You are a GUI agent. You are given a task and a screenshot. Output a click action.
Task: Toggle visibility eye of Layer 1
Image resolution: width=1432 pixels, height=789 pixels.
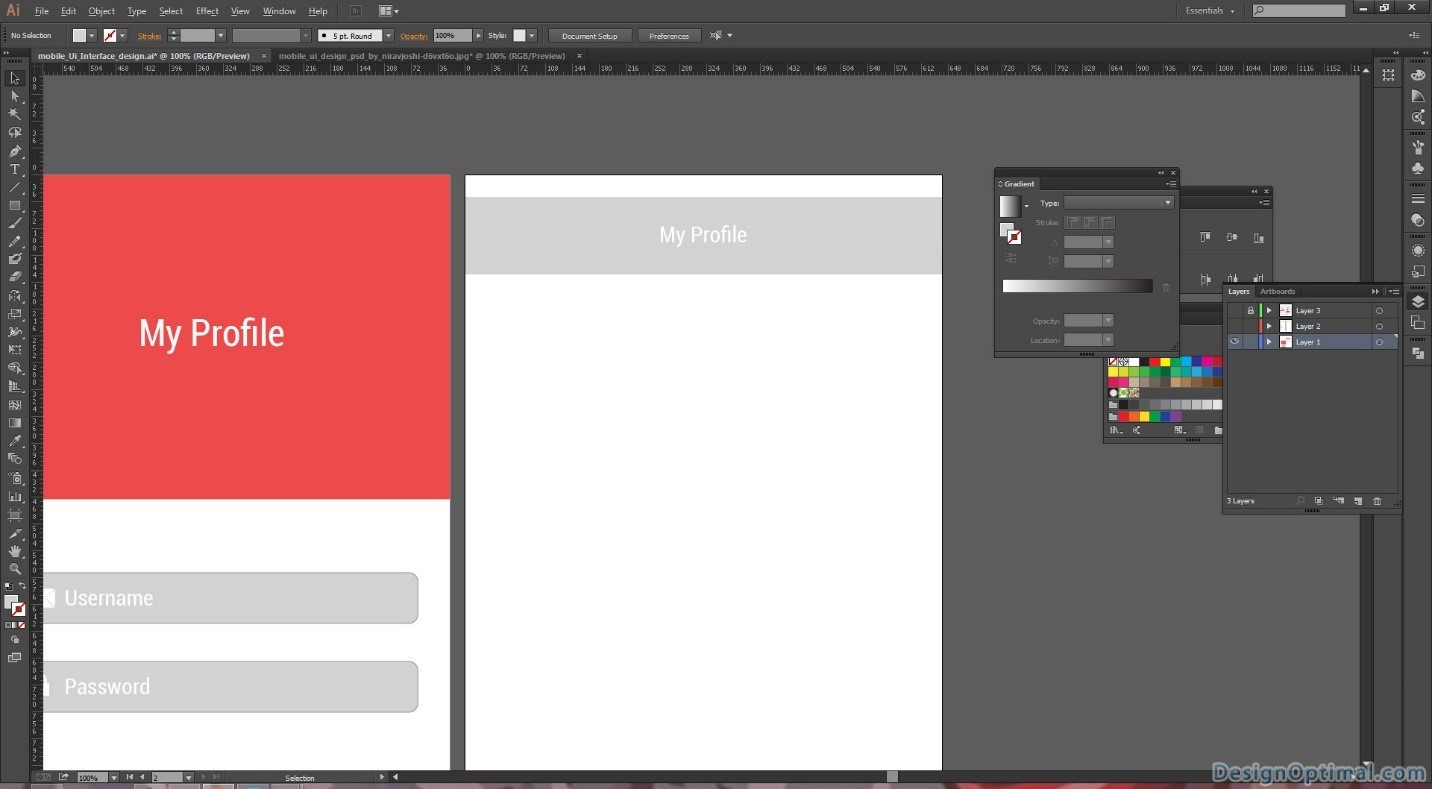[x=1234, y=342]
